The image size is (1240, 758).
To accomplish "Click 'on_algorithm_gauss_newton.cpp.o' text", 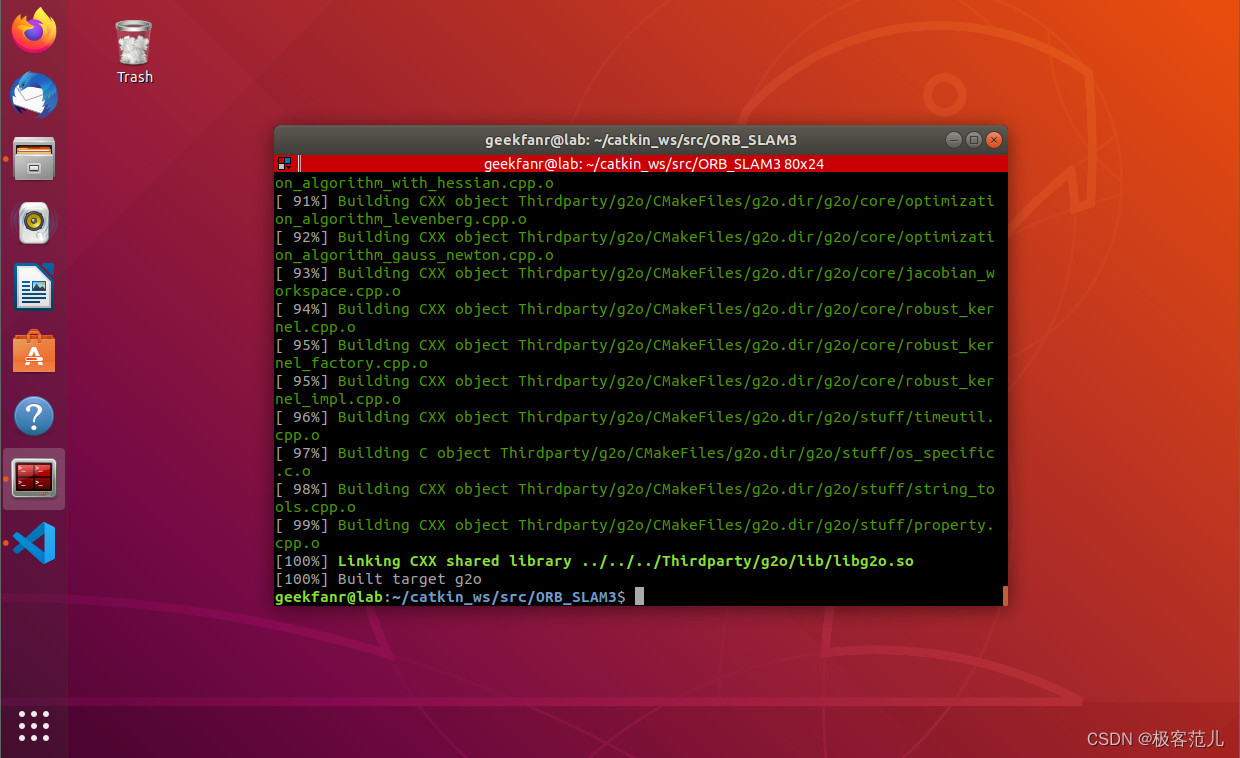I will click(414, 255).
